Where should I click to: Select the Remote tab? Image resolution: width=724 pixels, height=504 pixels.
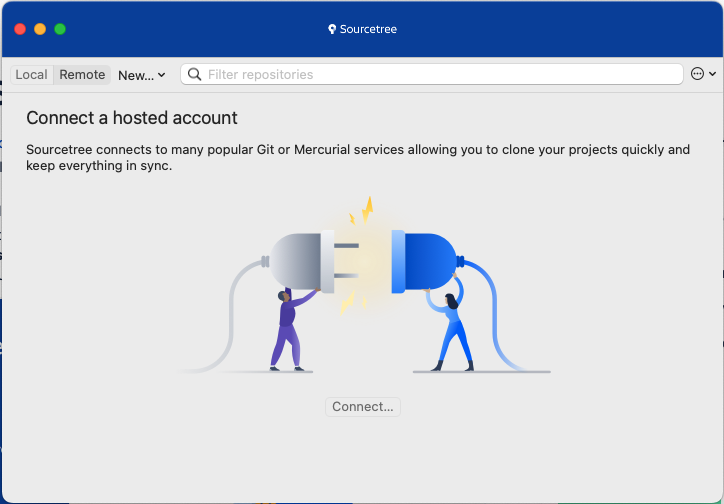(82, 75)
